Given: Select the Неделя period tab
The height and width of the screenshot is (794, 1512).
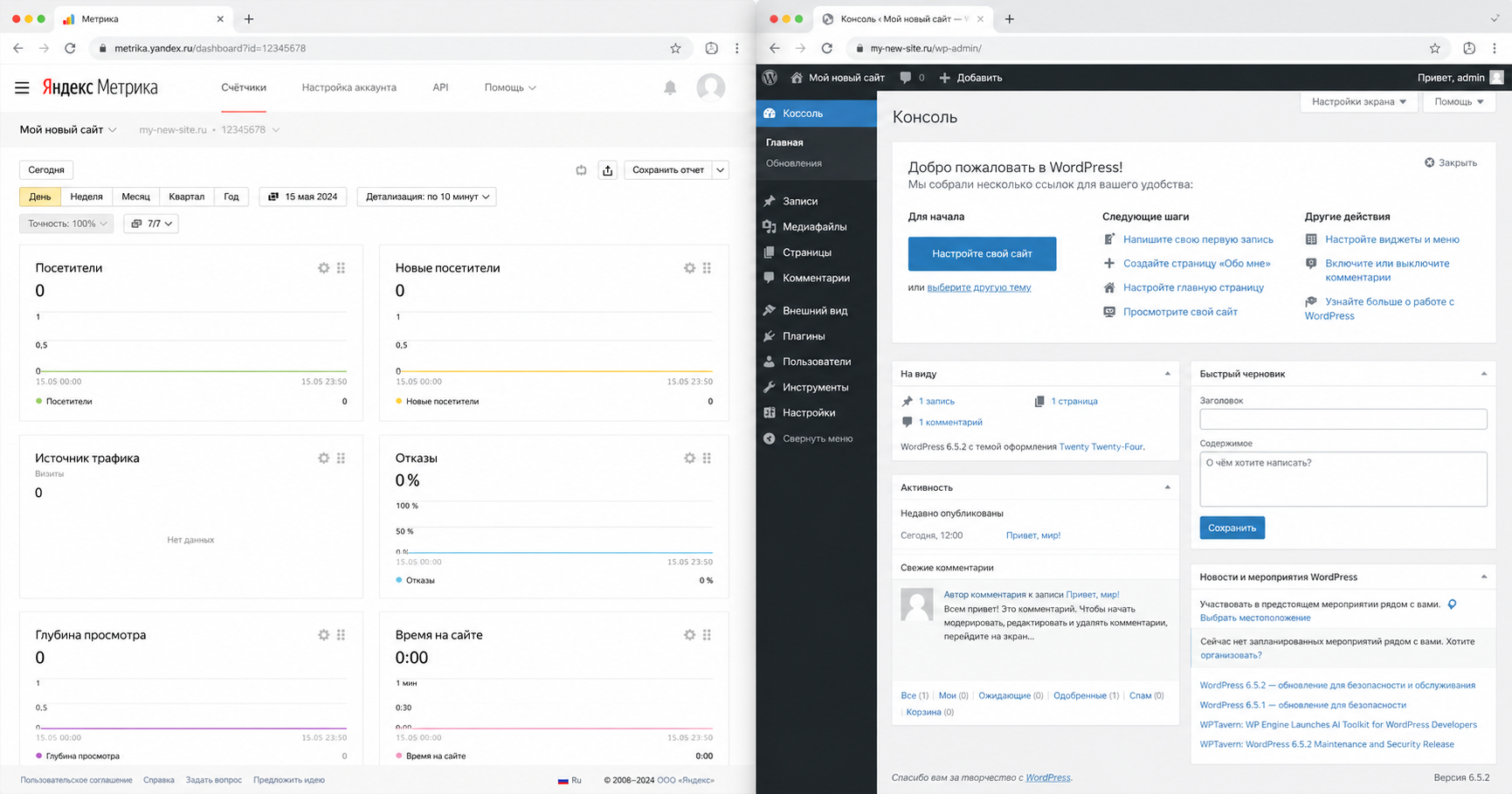Looking at the screenshot, I should [86, 197].
